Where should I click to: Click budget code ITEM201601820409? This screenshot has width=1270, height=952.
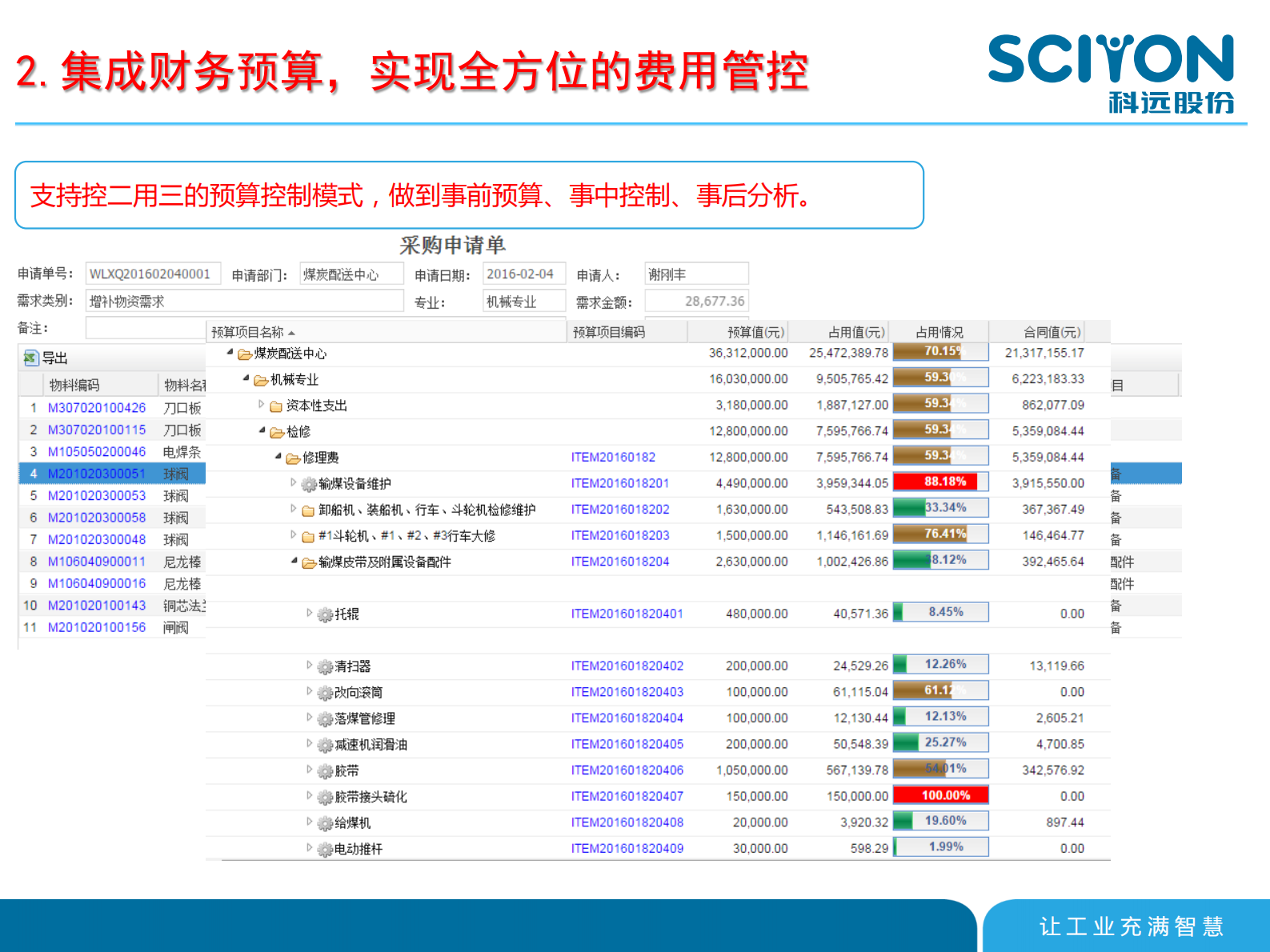pyautogui.click(x=627, y=849)
